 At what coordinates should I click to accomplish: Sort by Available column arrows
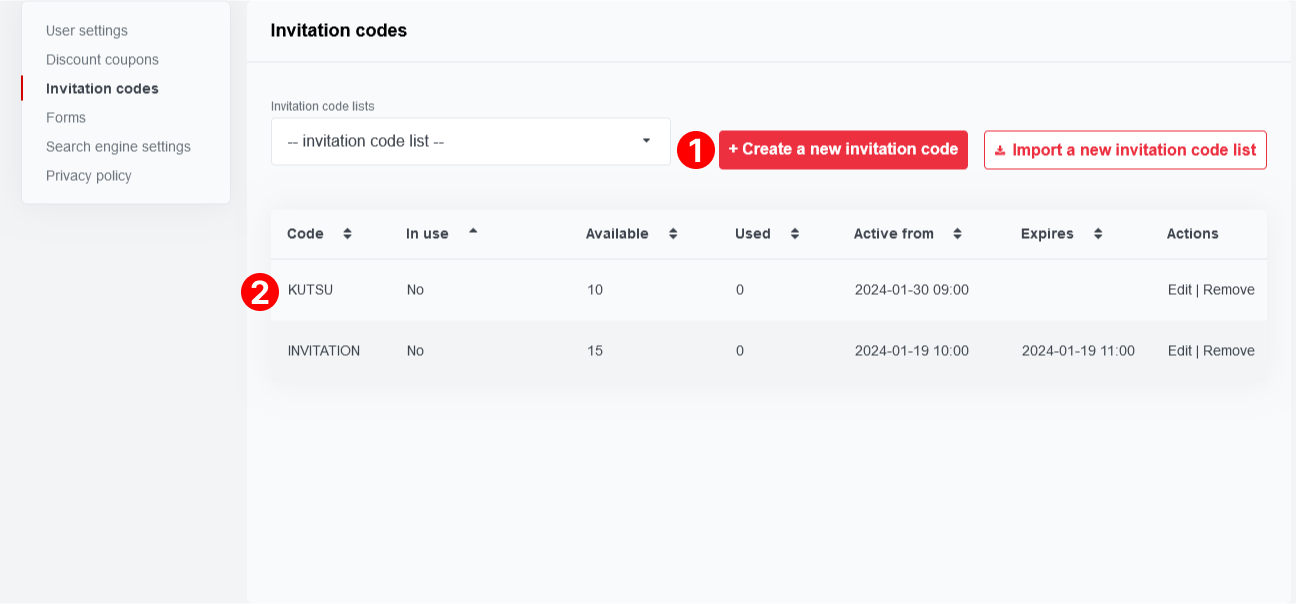tap(673, 234)
